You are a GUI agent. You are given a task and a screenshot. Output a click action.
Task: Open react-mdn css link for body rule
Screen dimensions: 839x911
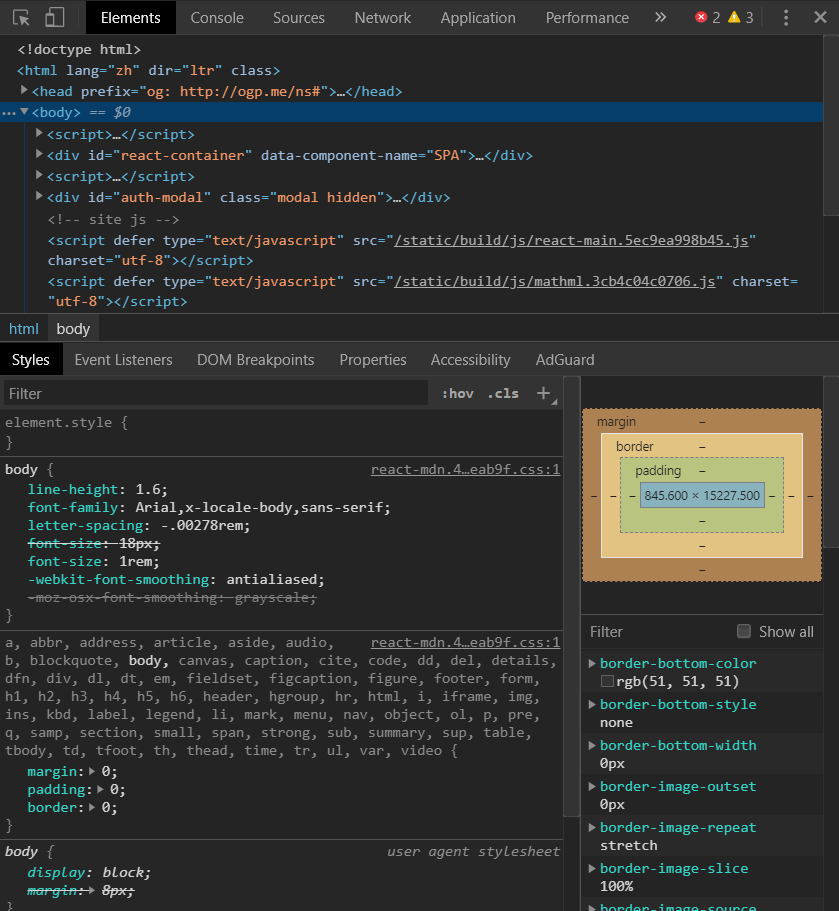(465, 469)
